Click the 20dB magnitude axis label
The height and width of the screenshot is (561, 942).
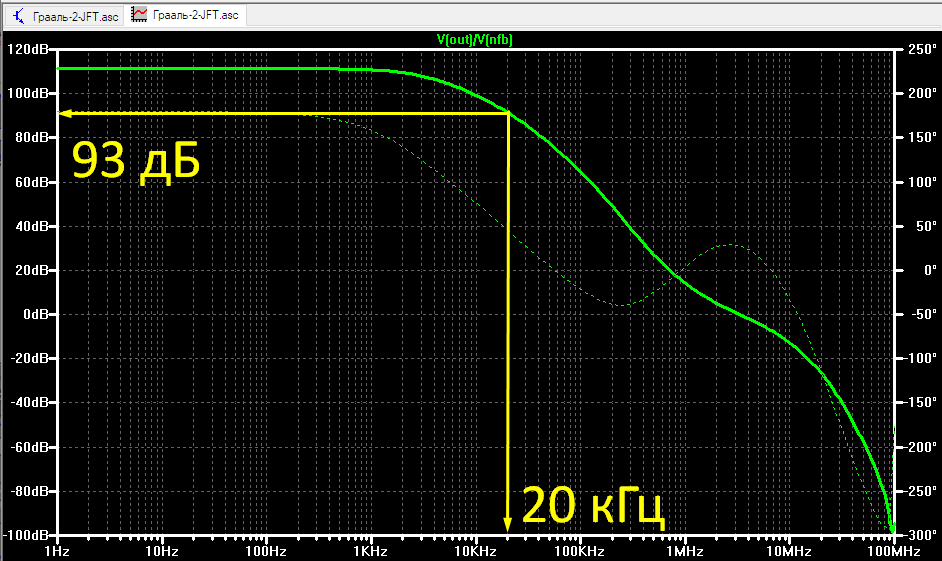click(x=31, y=270)
